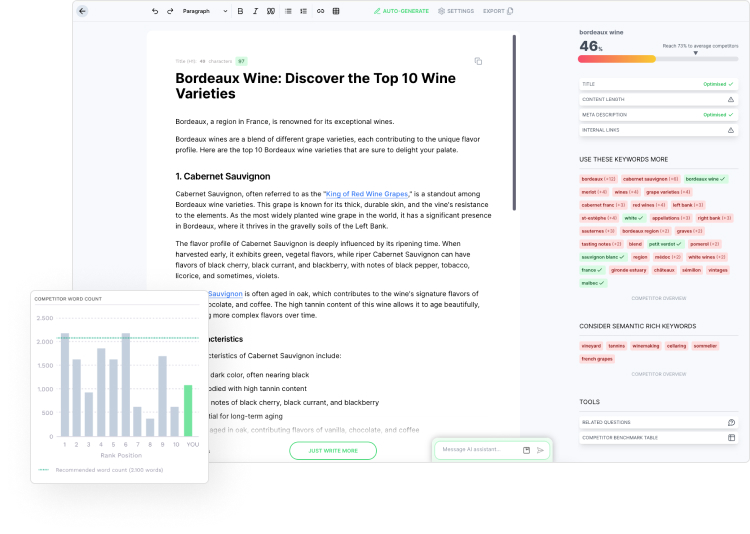
Task: Click the template icon in the AI assistant box
Action: 526,450
